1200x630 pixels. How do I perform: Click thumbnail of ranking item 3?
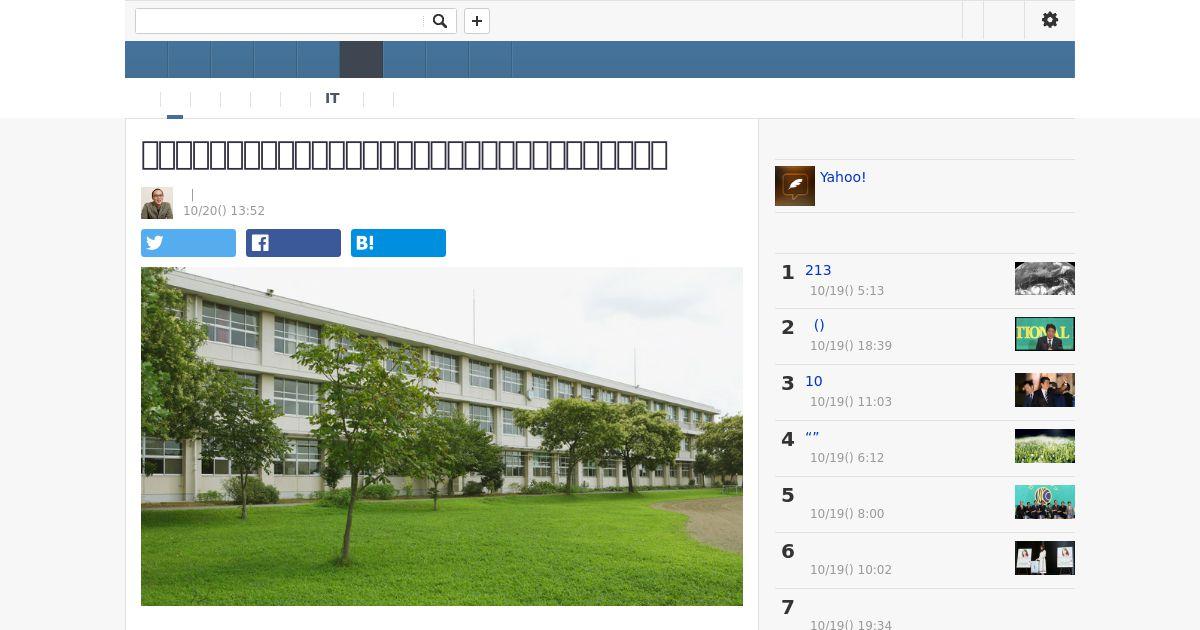click(x=1045, y=390)
